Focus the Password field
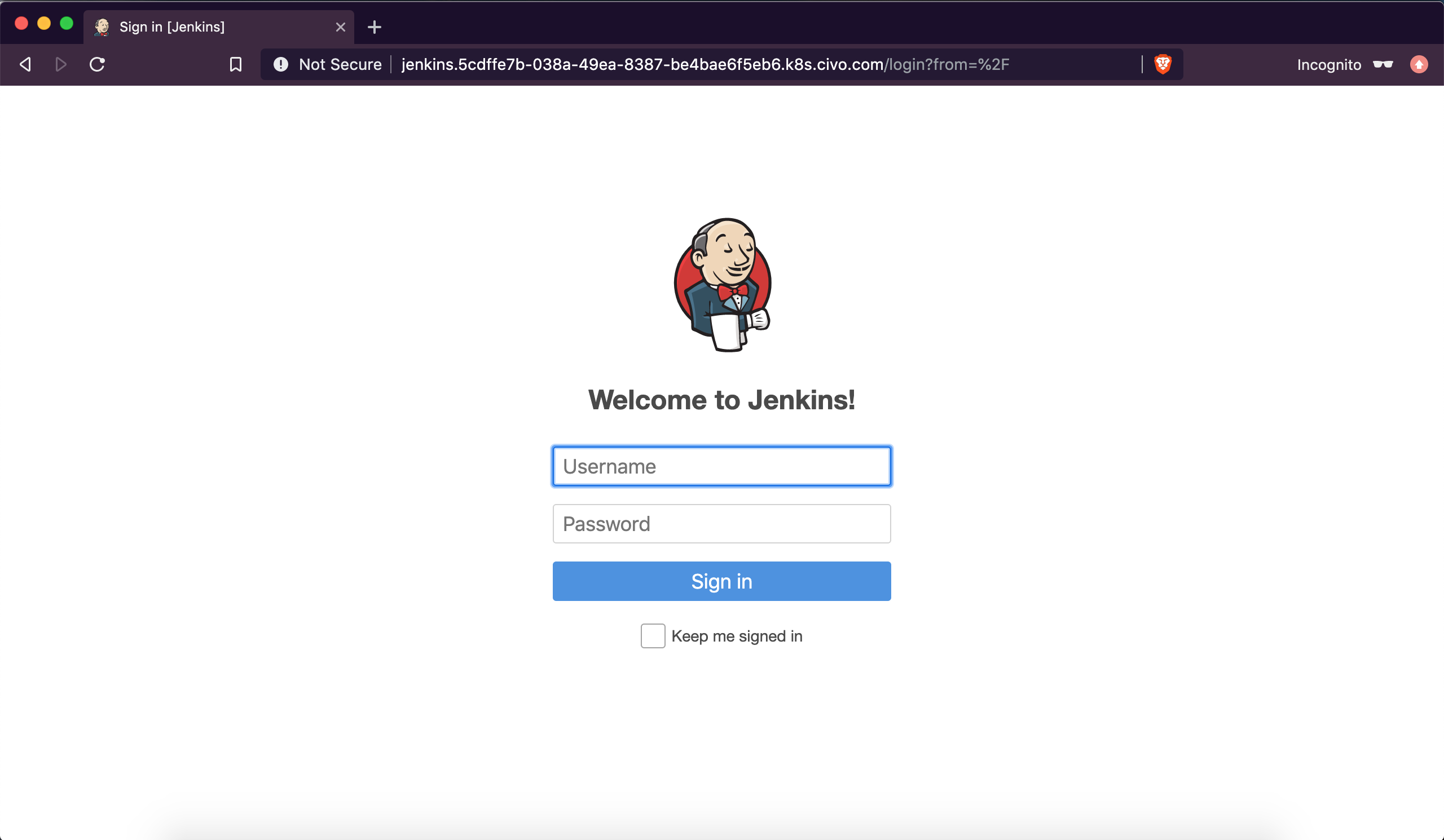1444x840 pixels. pos(721,523)
